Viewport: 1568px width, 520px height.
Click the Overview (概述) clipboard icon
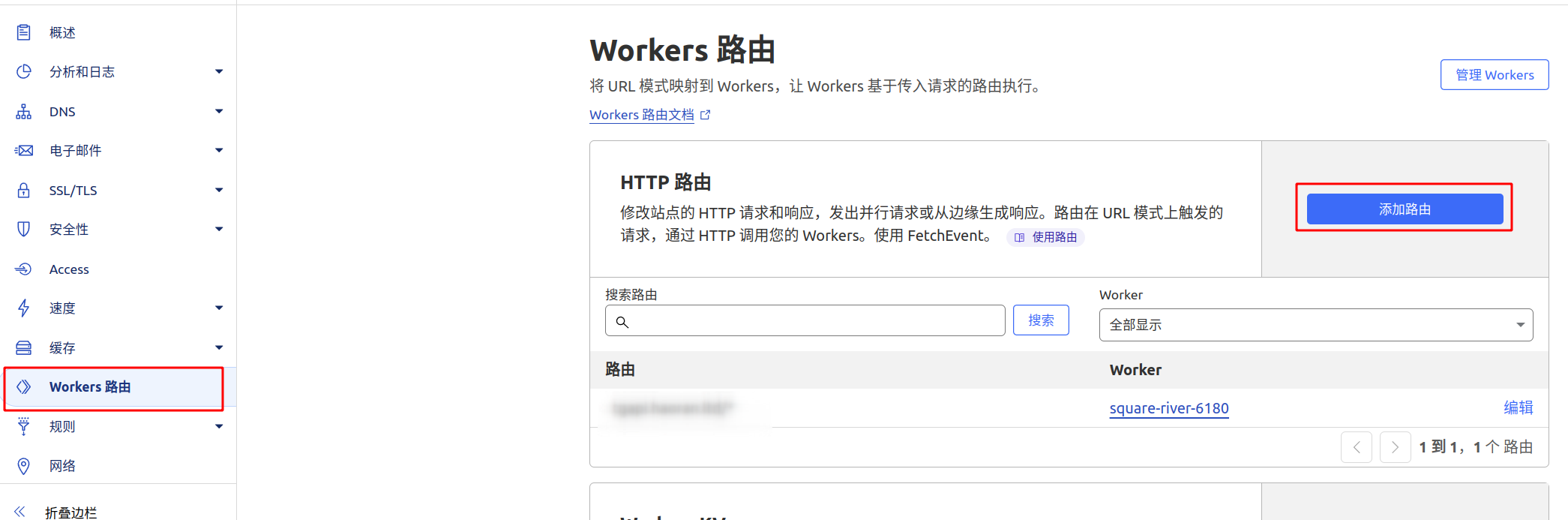coord(24,32)
